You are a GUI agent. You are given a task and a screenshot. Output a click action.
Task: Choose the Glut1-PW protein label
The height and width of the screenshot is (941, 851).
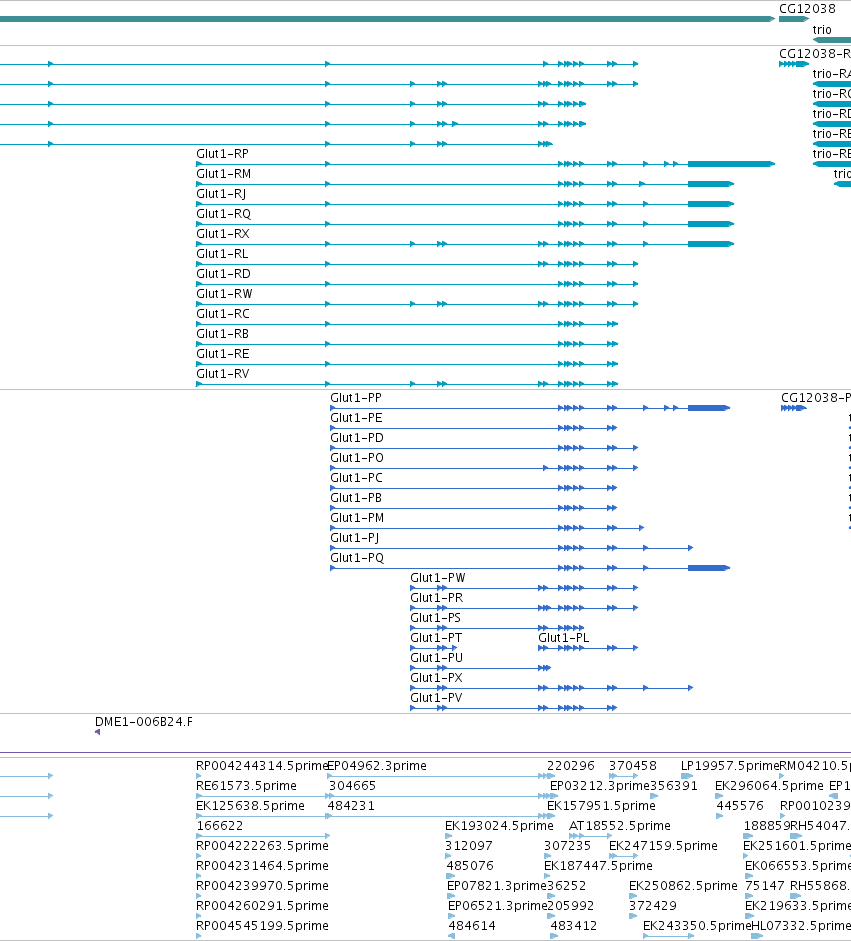tap(438, 578)
